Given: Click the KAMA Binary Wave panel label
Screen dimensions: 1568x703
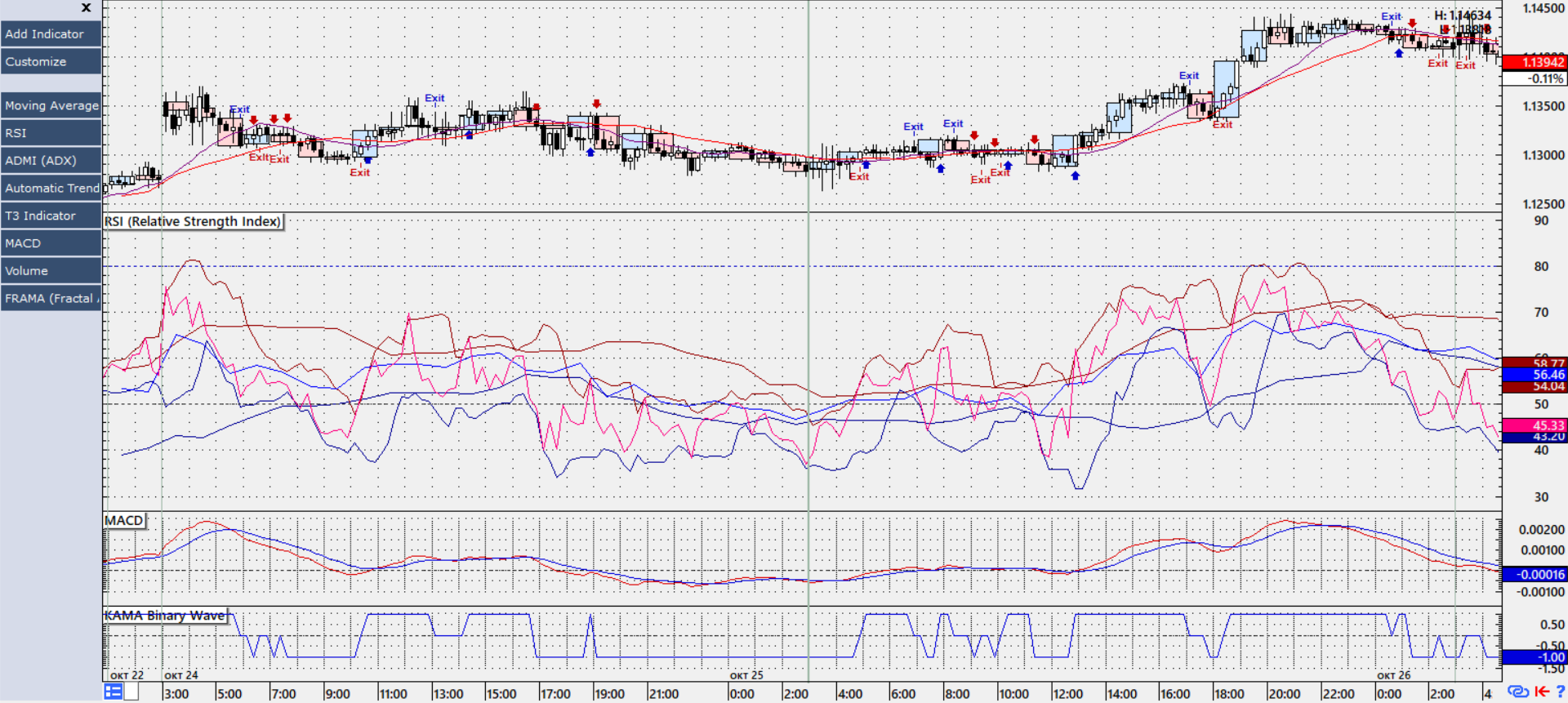Looking at the screenshot, I should 165,616.
